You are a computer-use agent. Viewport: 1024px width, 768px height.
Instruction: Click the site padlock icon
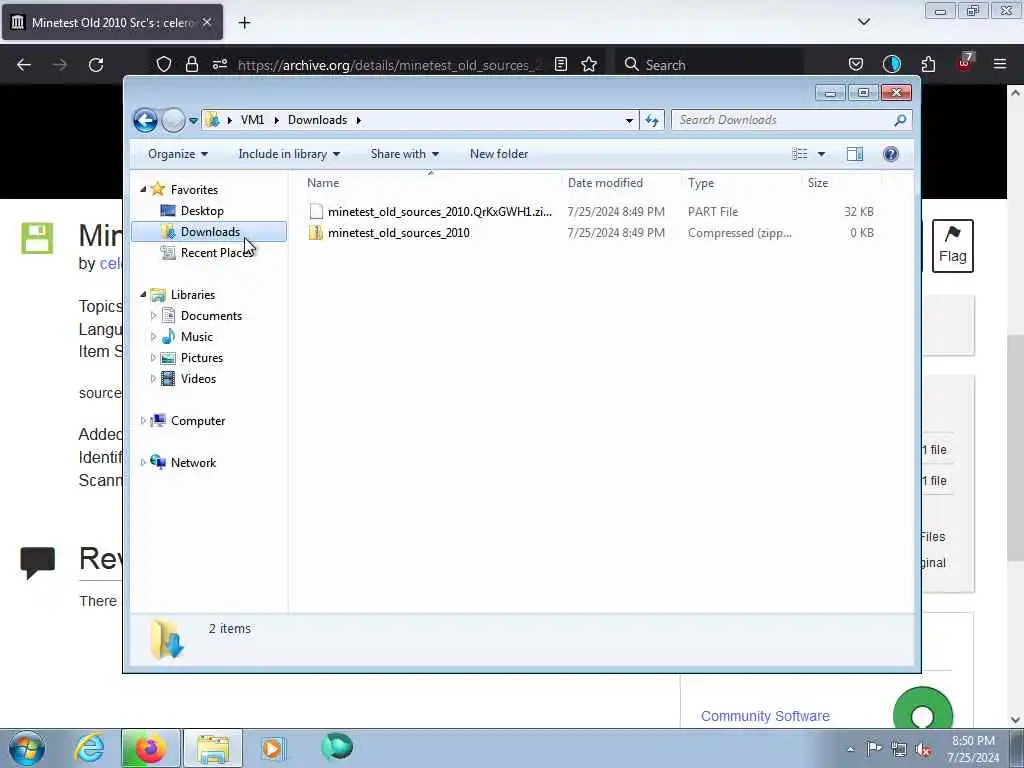pos(191,65)
